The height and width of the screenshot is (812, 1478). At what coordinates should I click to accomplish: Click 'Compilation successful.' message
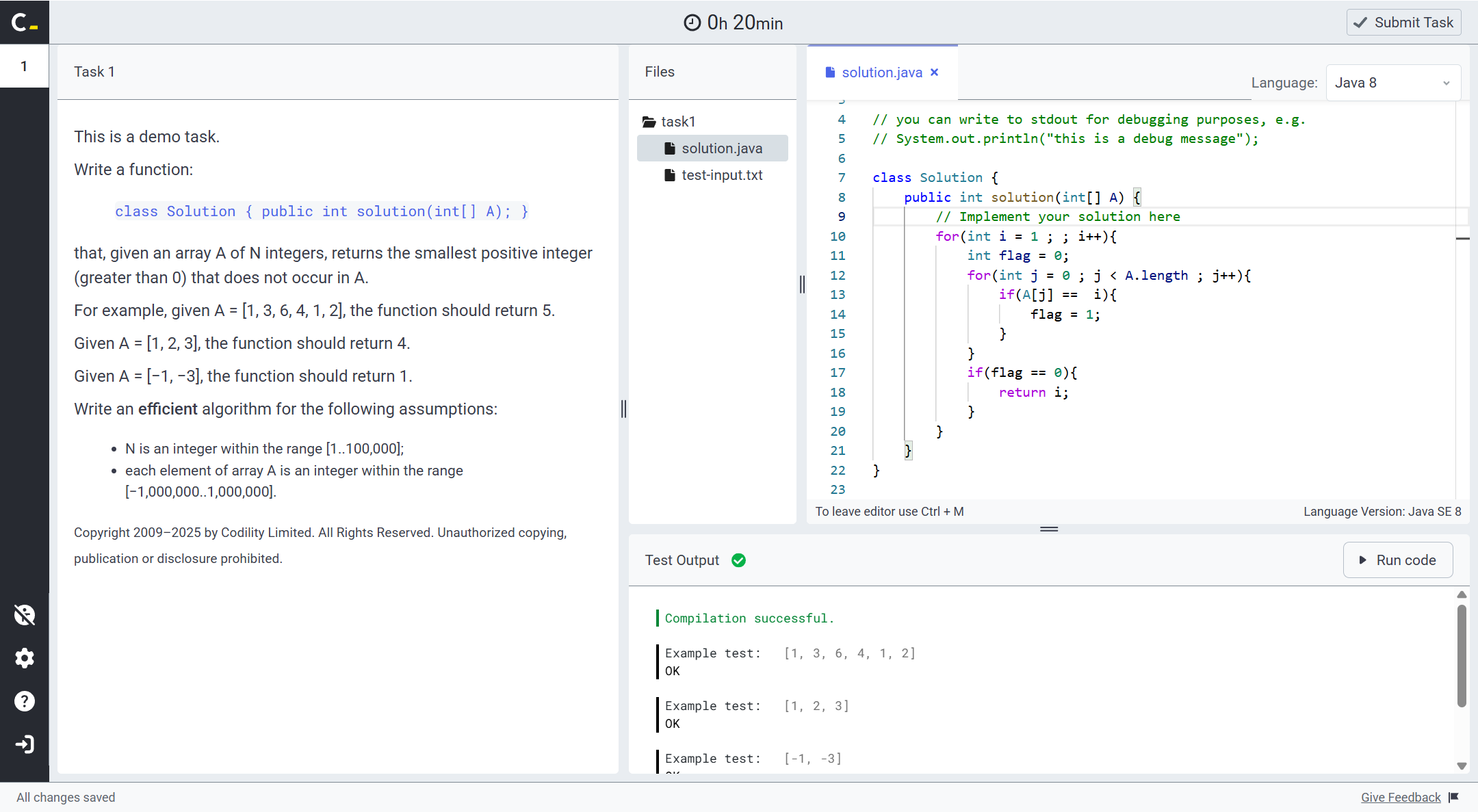pyautogui.click(x=749, y=618)
